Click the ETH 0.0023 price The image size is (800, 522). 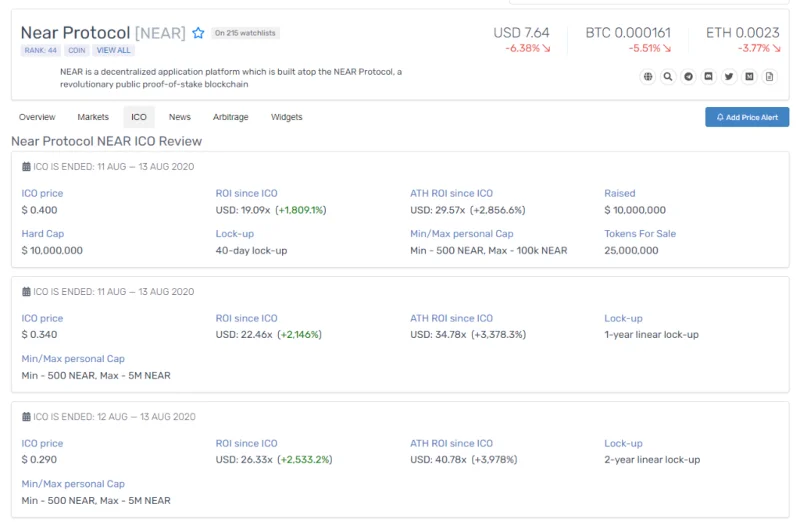(742, 33)
